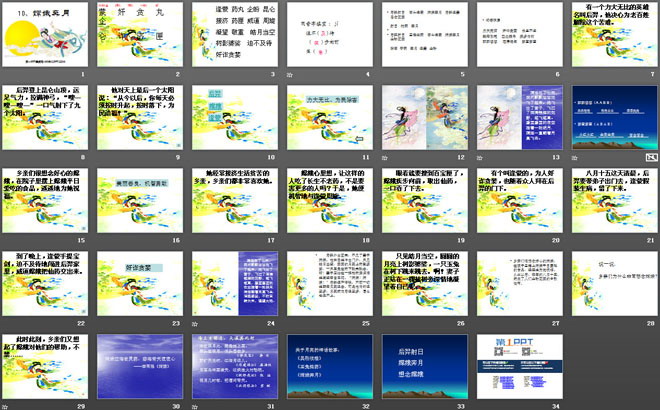Click animation star icon under slide 31
Viewport: 660px width, 410px height.
point(195,407)
